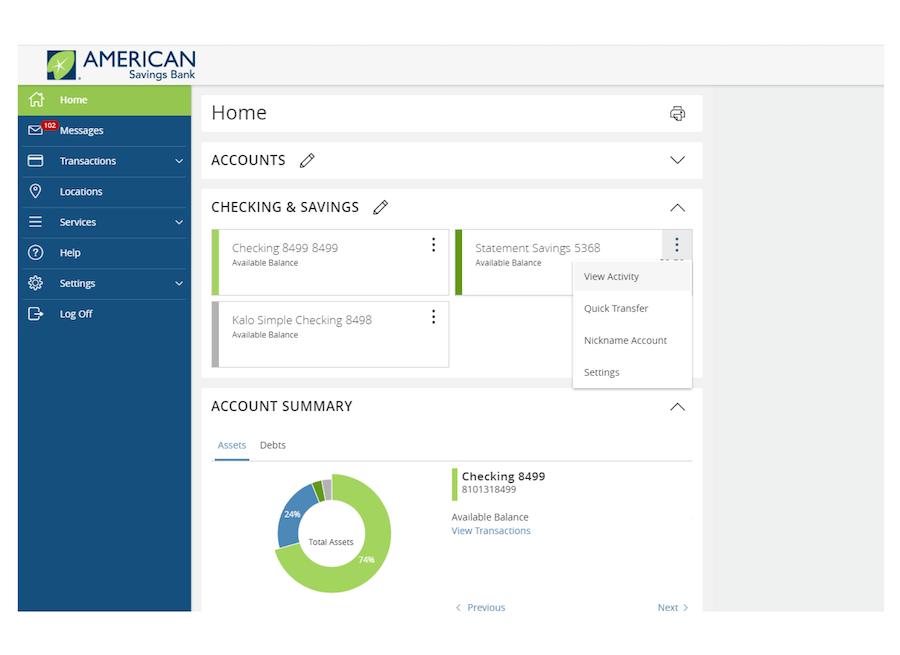Click the Checking 8499 summary heading
The image size is (900, 655).
coord(503,476)
